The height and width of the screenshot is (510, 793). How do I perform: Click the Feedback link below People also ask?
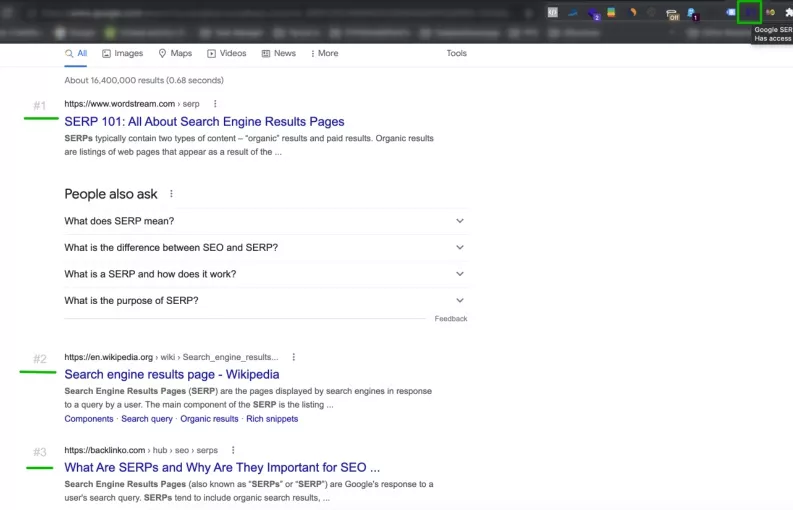[451, 319]
